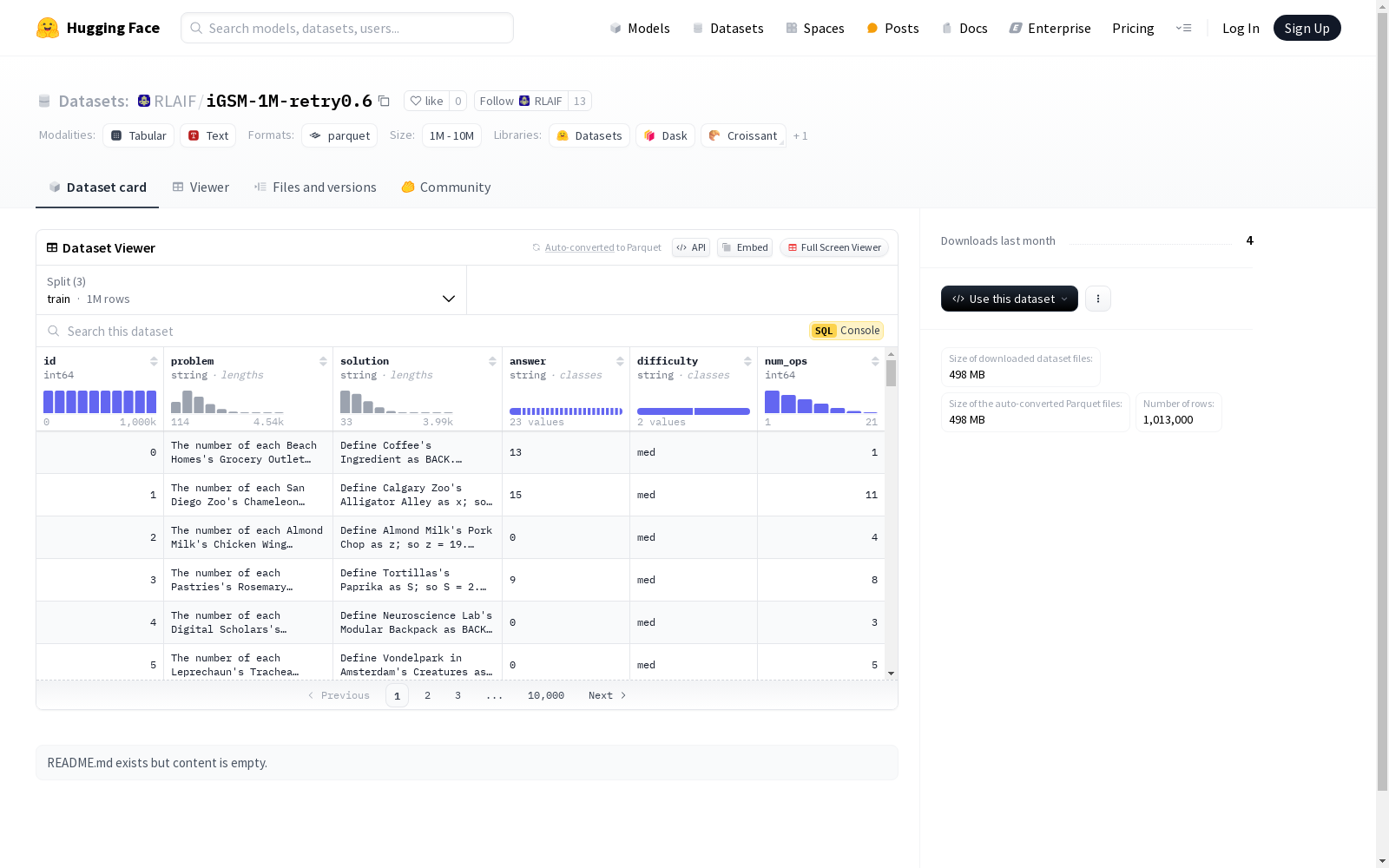
Task: Open the Files and versions tab
Action: 315,187
